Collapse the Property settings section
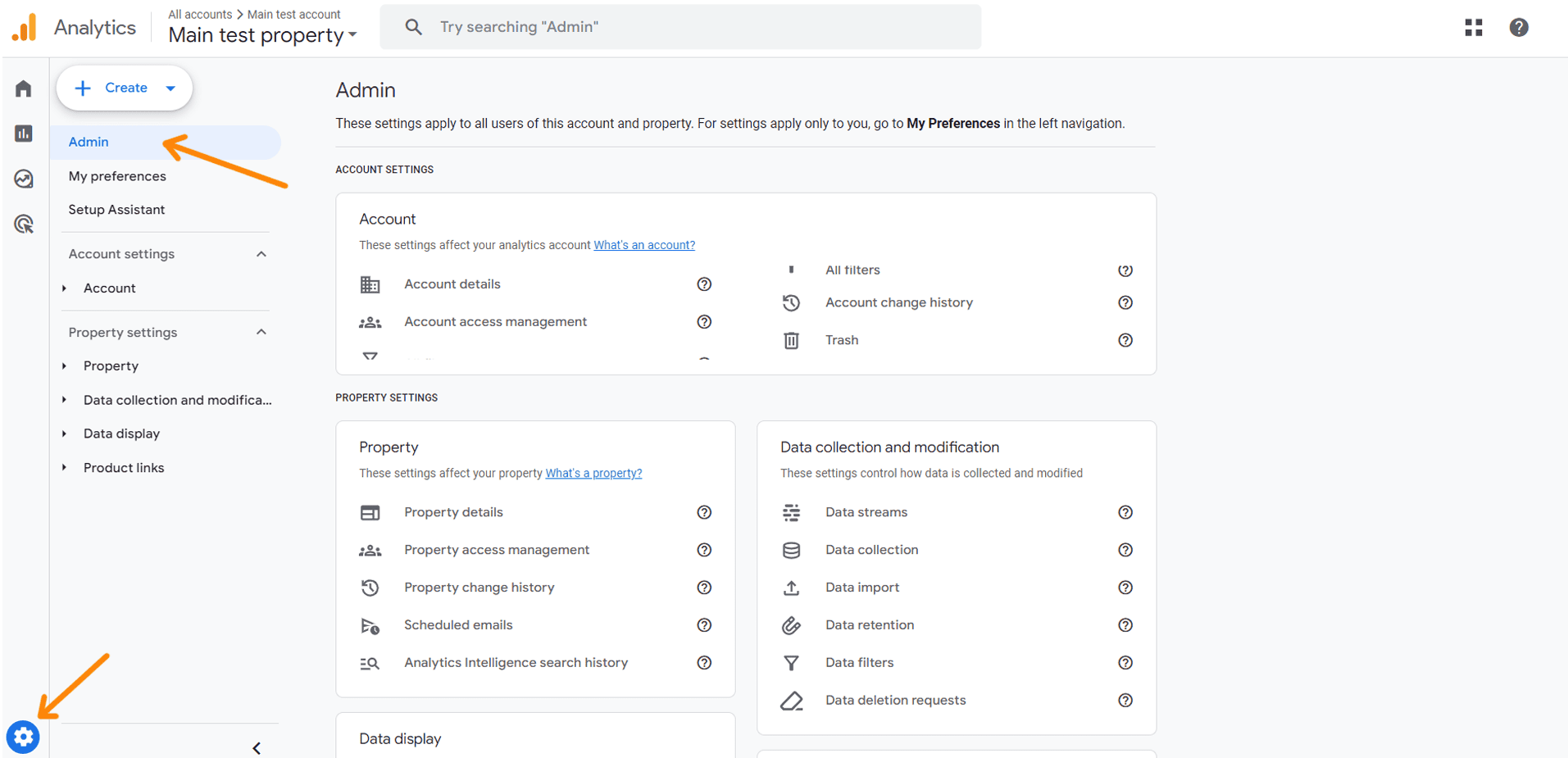The width and height of the screenshot is (1568, 758). coord(261,332)
